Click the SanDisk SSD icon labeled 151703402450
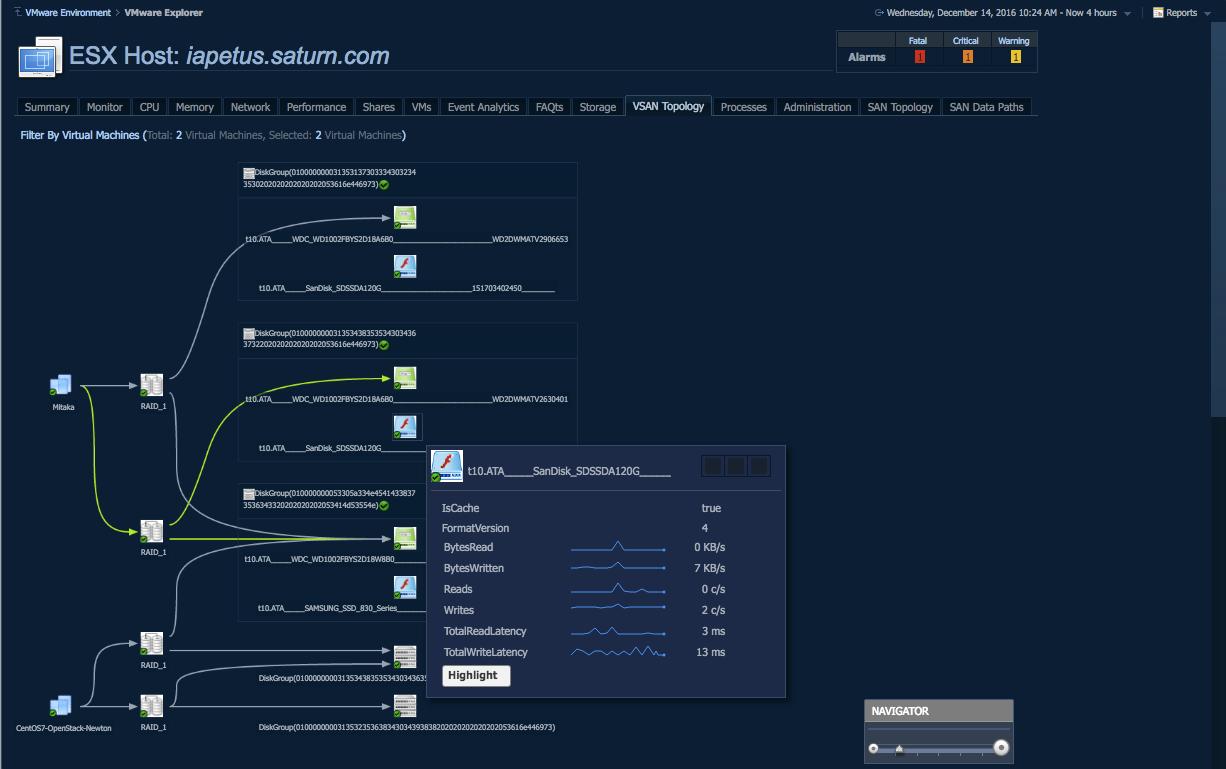 pos(405,266)
